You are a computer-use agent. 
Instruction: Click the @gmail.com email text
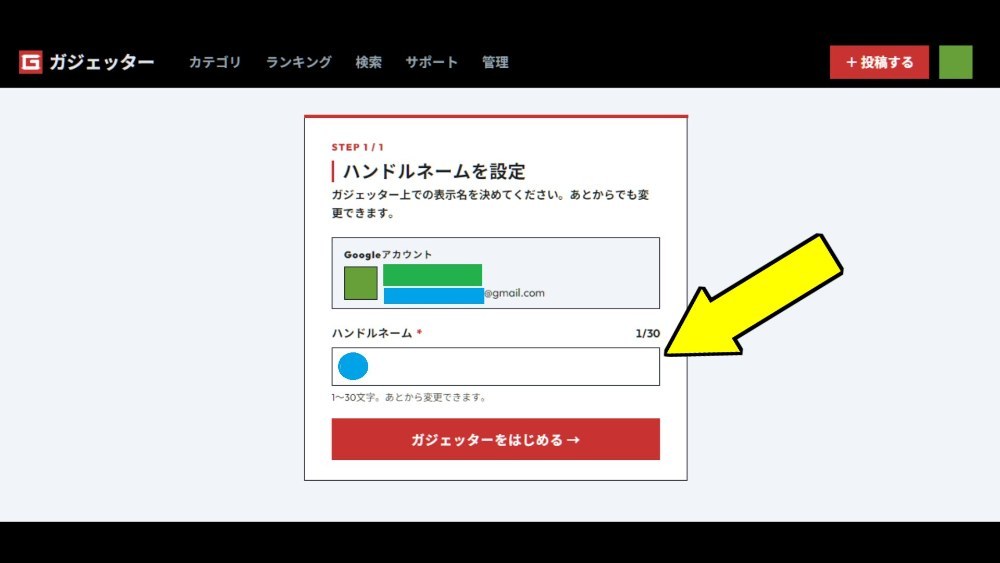(x=514, y=293)
